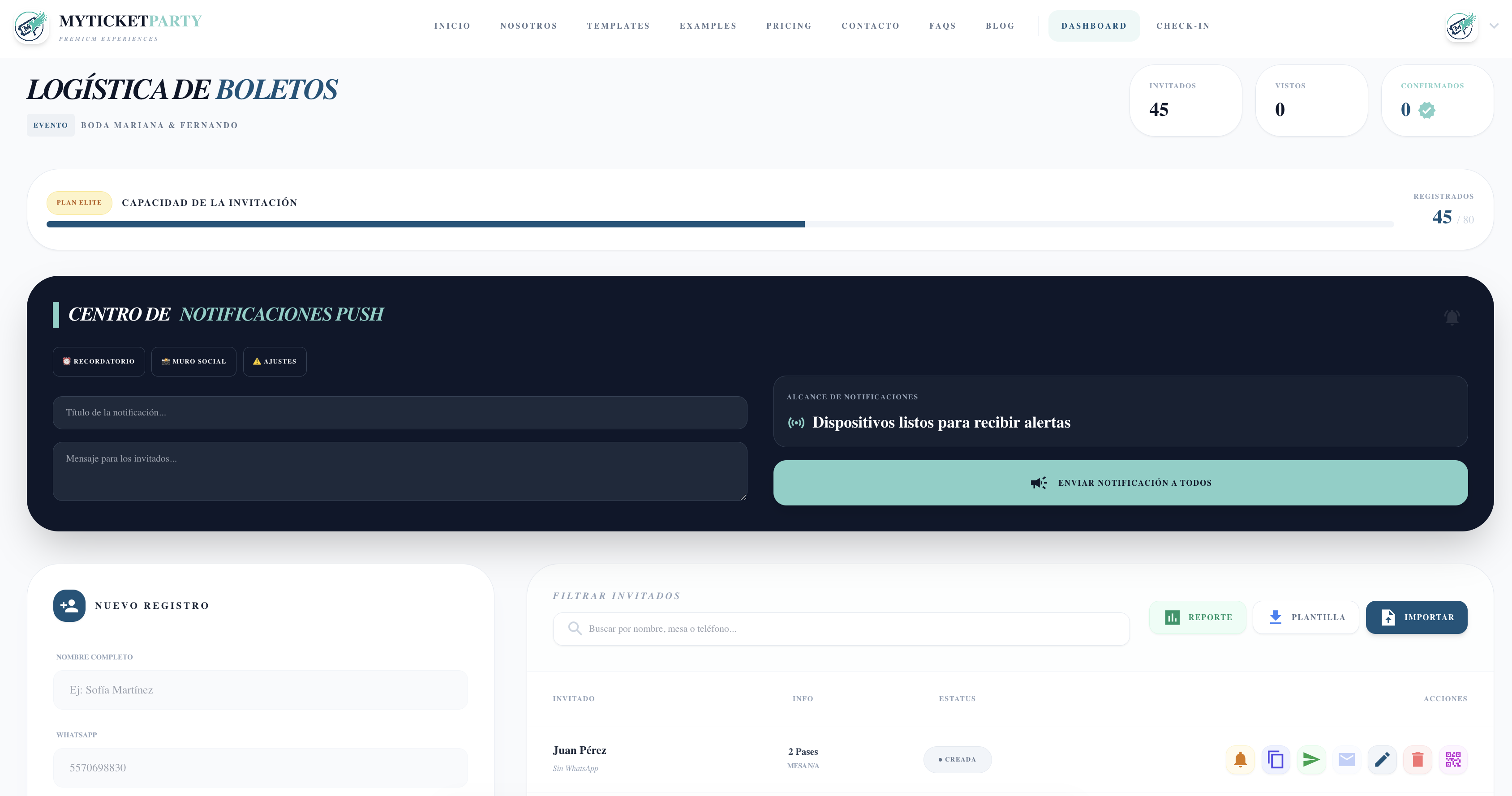Edit Juan Pérez with pencil icon
The image size is (1512, 796).
1382,760
